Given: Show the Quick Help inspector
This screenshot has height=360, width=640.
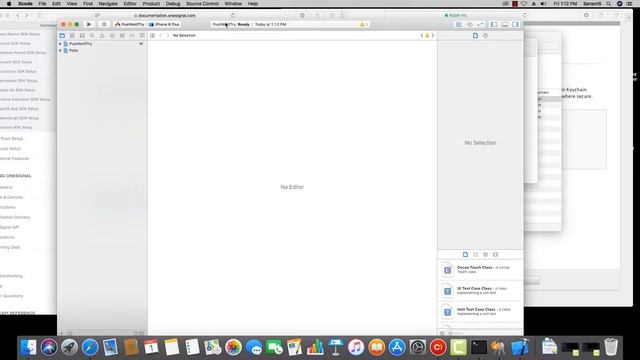Looking at the screenshot, I should point(485,36).
